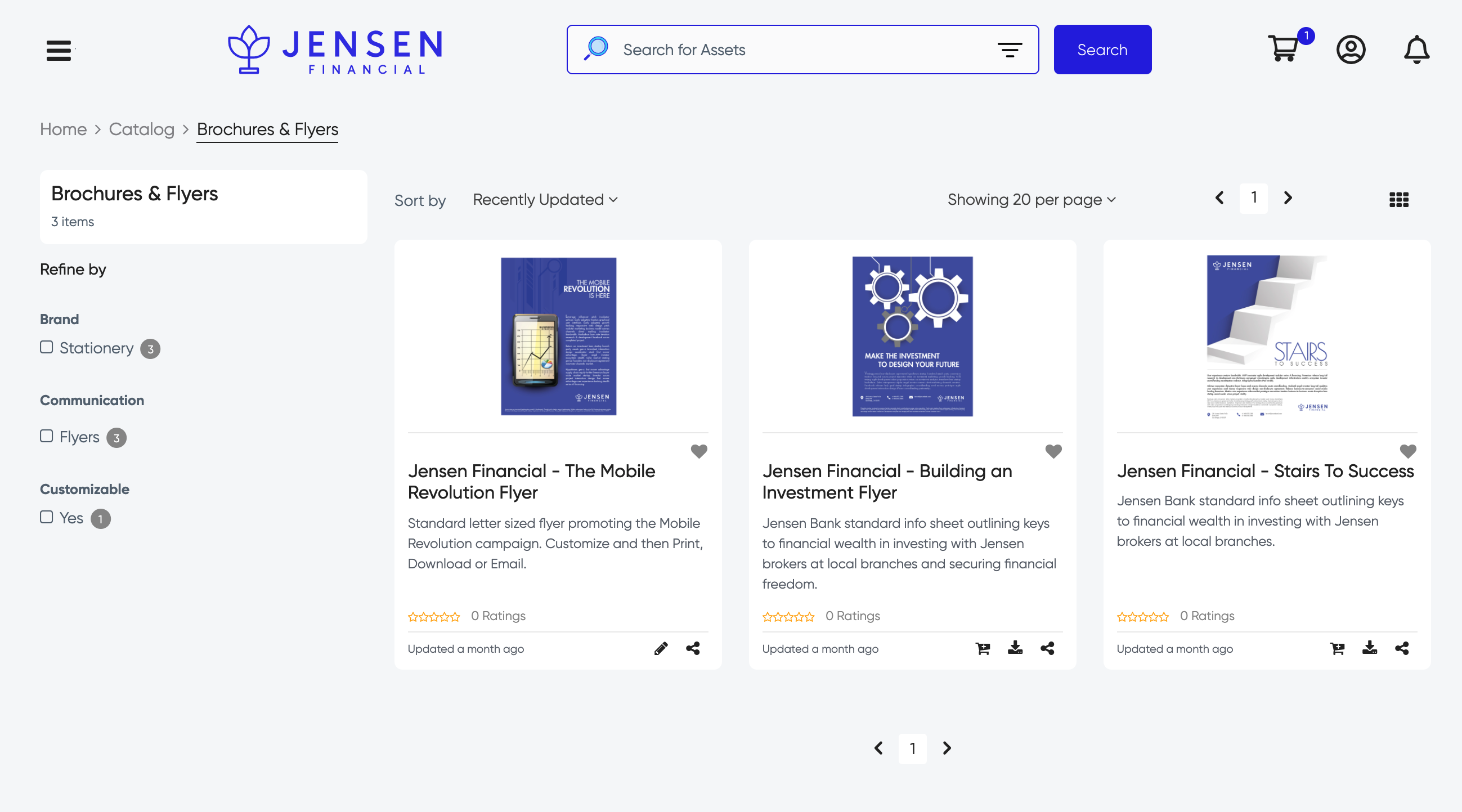Add Stairs To Success to cart
This screenshot has height=812, width=1462.
(x=1337, y=648)
